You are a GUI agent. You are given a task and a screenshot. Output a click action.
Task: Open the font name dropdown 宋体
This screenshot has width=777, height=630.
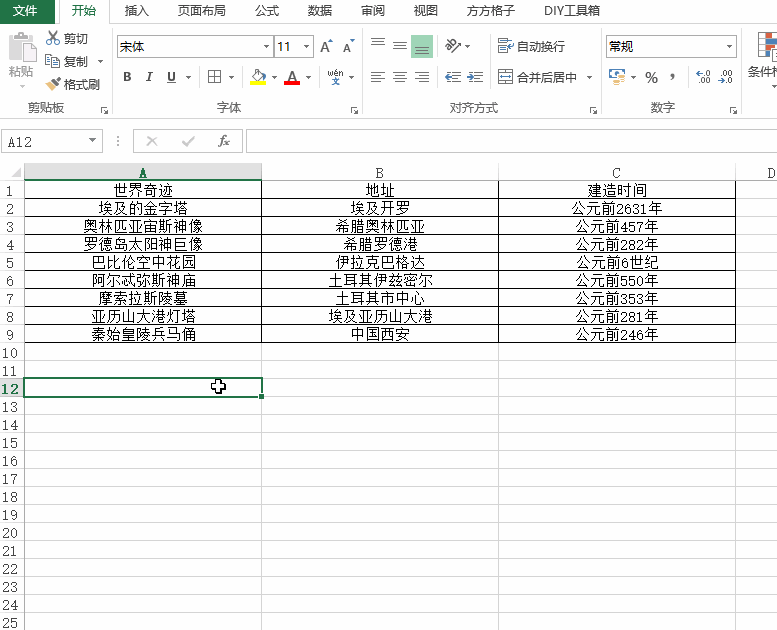click(266, 47)
